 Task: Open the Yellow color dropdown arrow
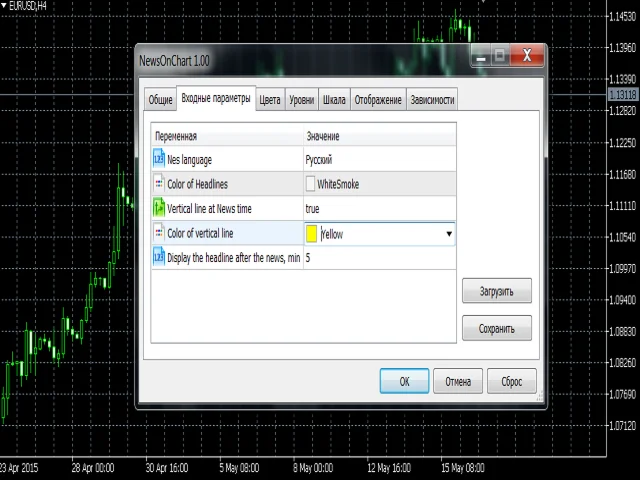click(449, 234)
